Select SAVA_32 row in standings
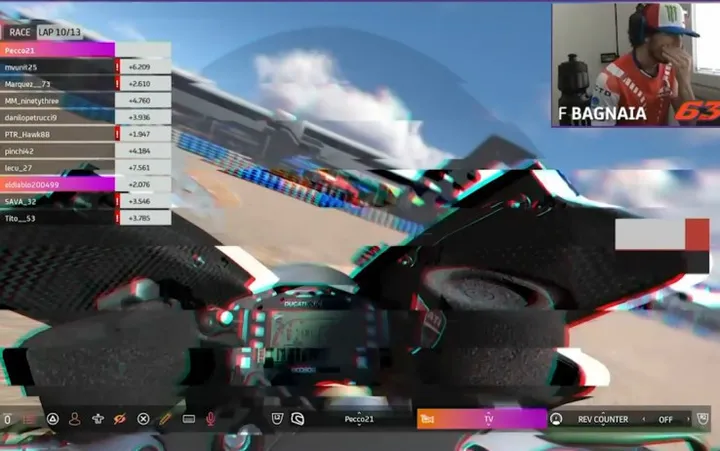 (x=57, y=201)
